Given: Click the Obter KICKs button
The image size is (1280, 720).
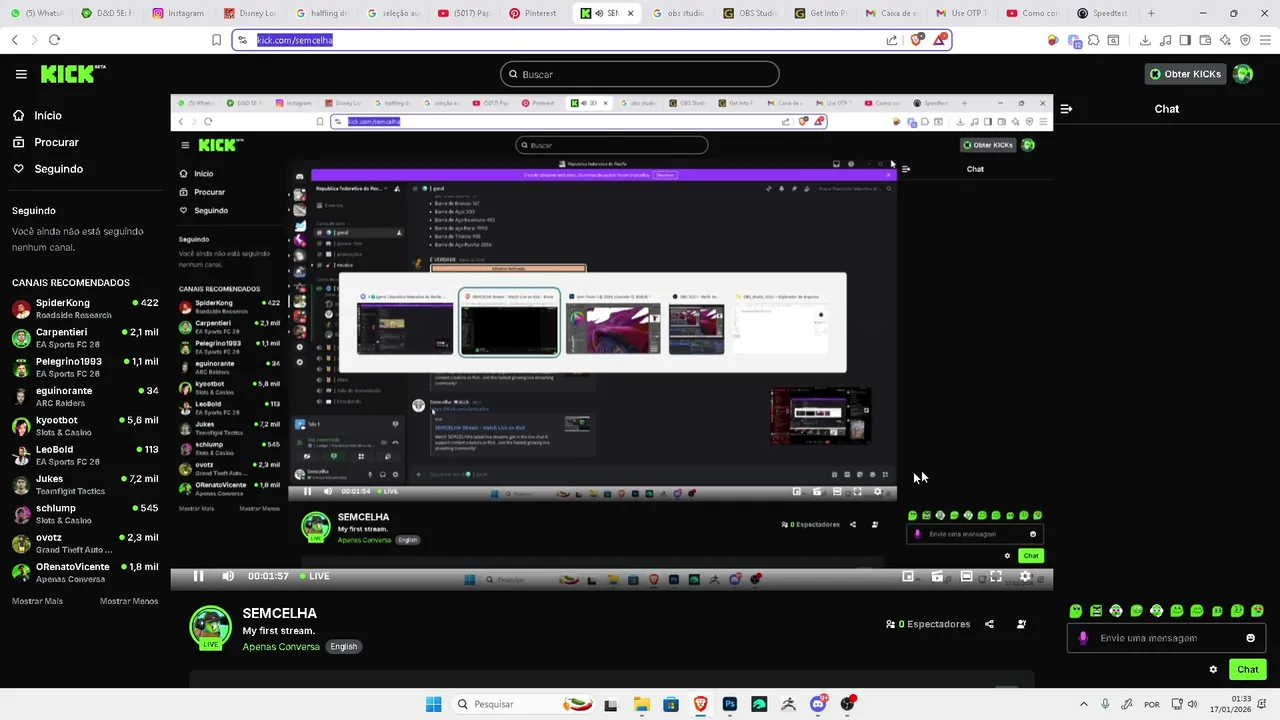Looking at the screenshot, I should (1185, 74).
